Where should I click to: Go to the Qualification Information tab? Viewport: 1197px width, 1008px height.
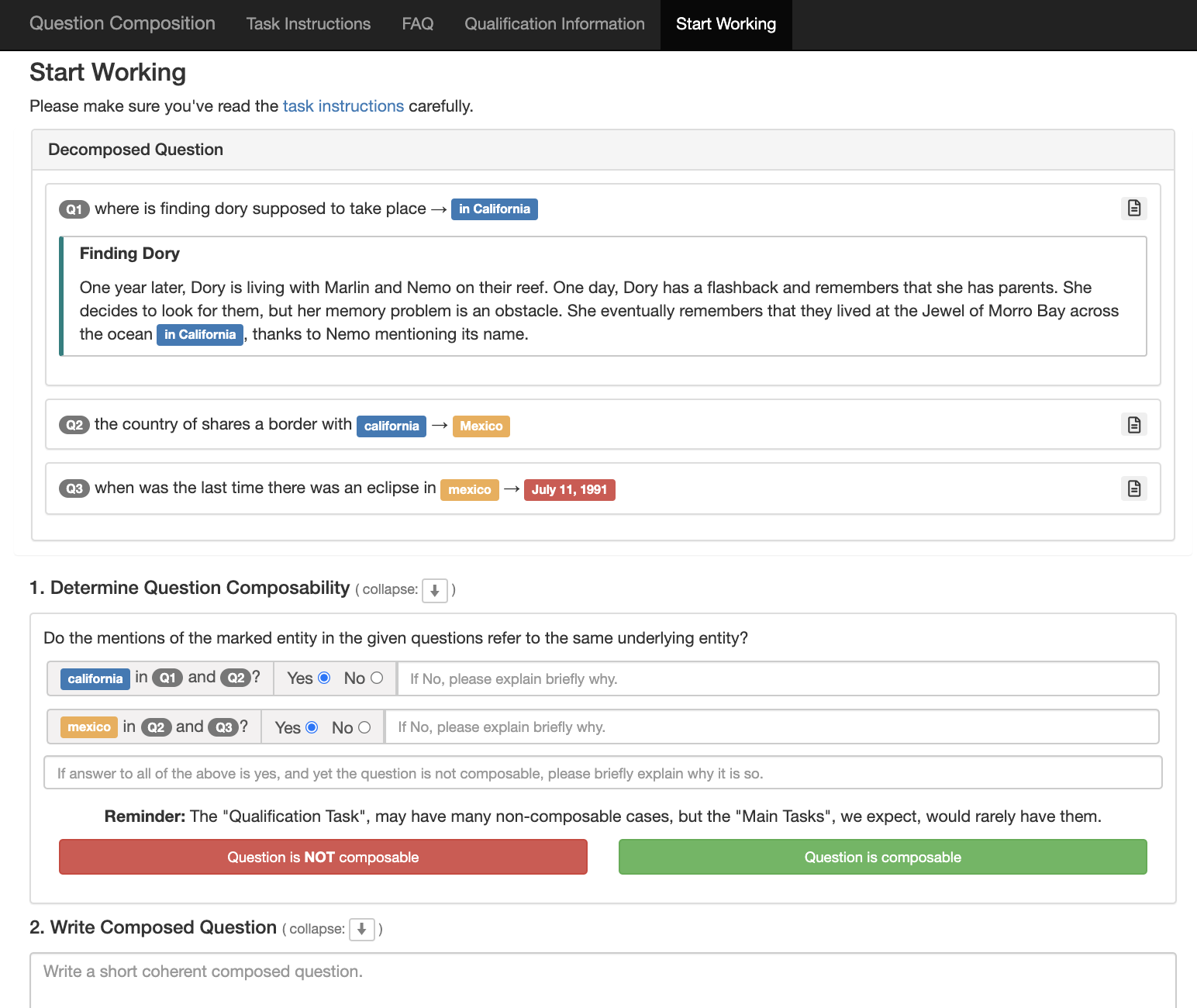[554, 24]
